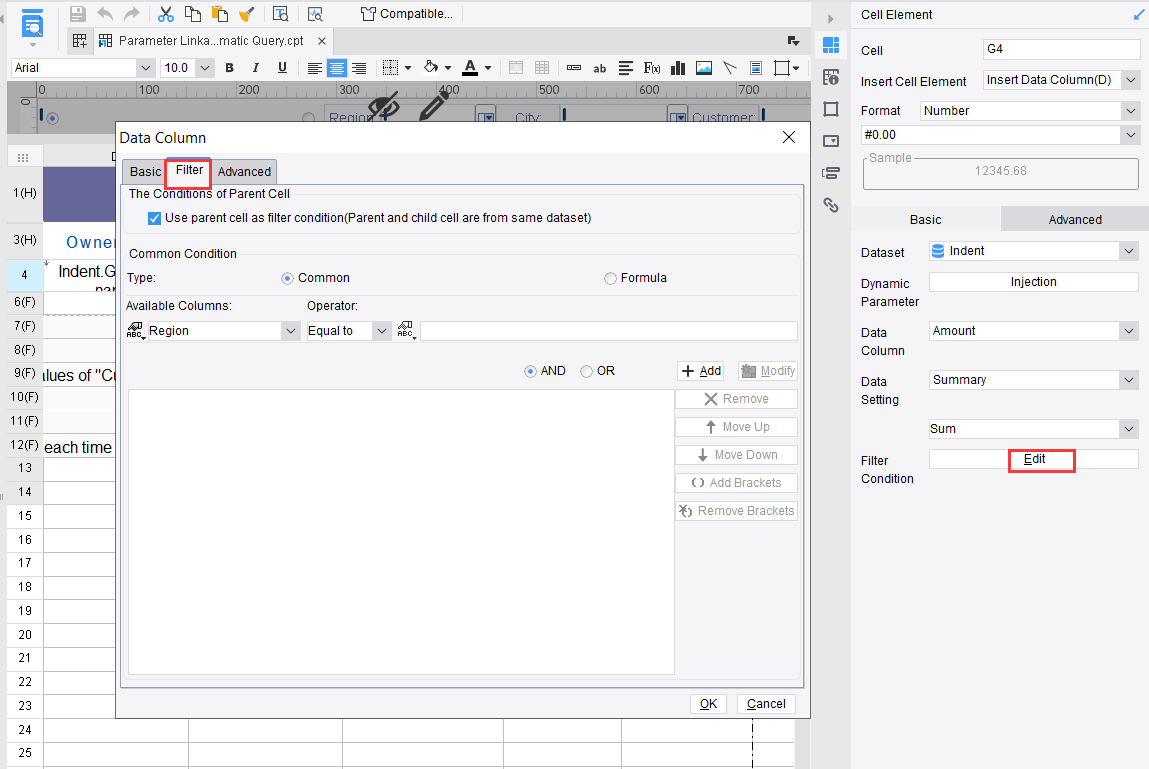This screenshot has width=1149, height=769.
Task: Click the Insert Image icon
Action: [703, 68]
